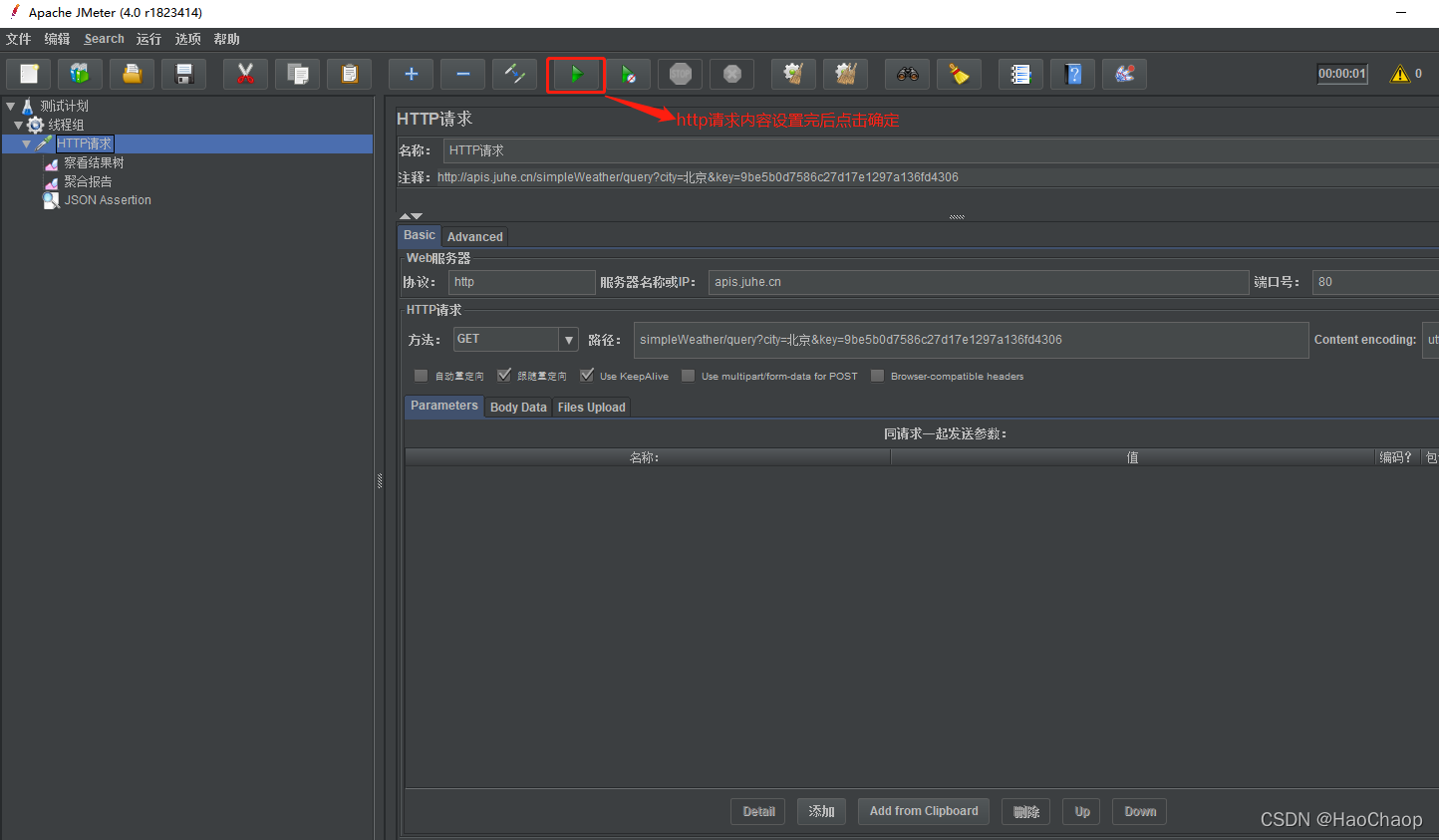Image resolution: width=1439 pixels, height=840 pixels.
Task: Click the Collapse All minus icon
Action: tap(462, 74)
